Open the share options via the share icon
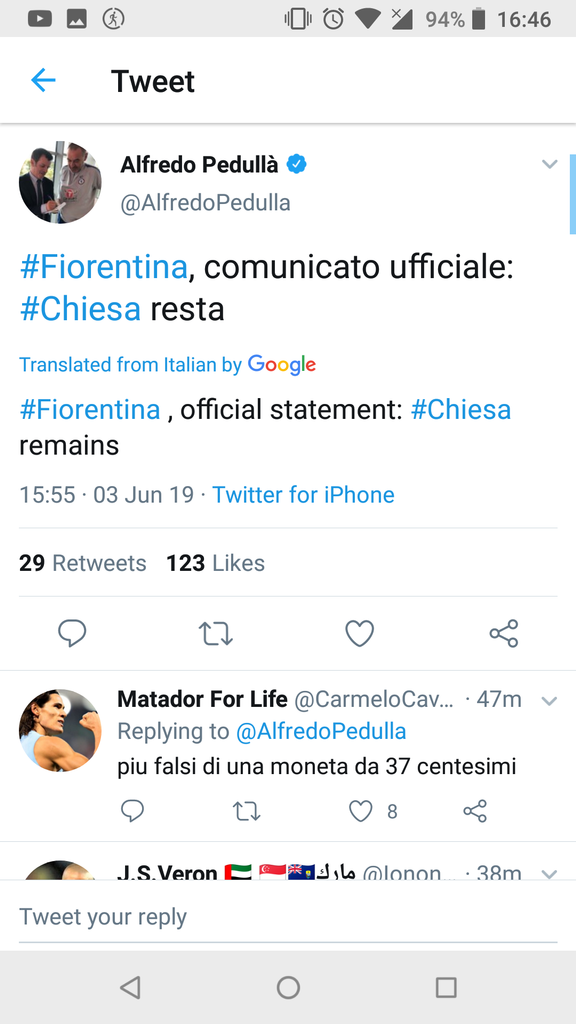The height and width of the screenshot is (1024, 576). click(503, 633)
